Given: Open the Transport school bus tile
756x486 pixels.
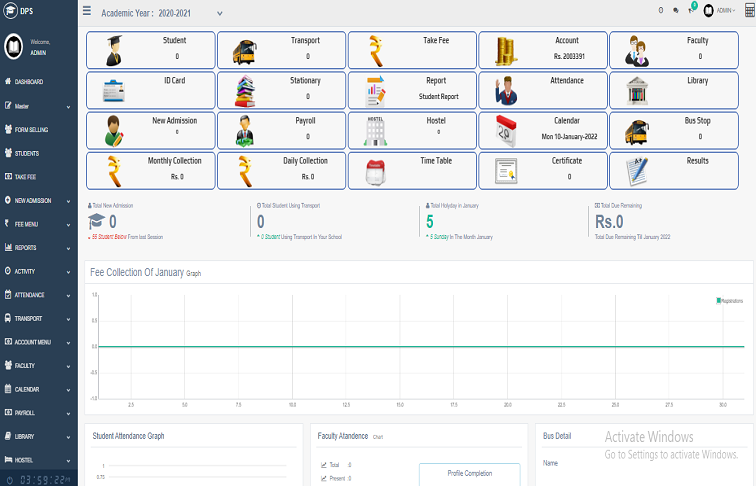Looking at the screenshot, I should (x=282, y=50).
